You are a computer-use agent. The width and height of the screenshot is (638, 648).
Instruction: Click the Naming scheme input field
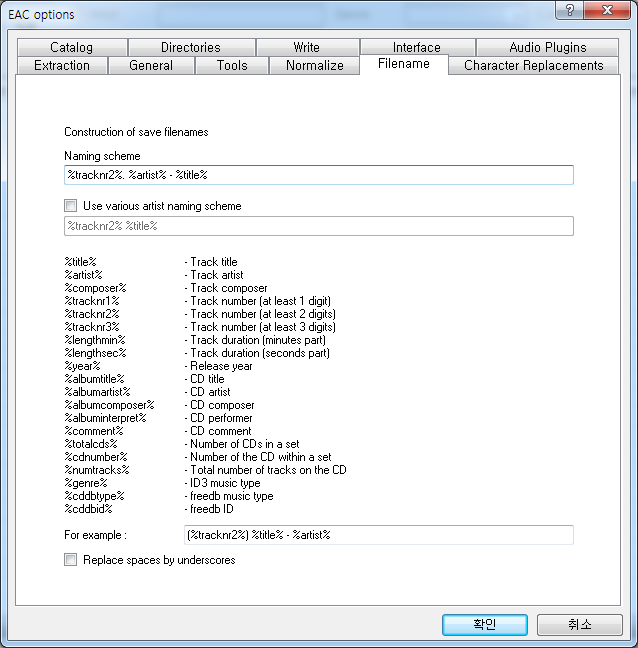tap(319, 175)
